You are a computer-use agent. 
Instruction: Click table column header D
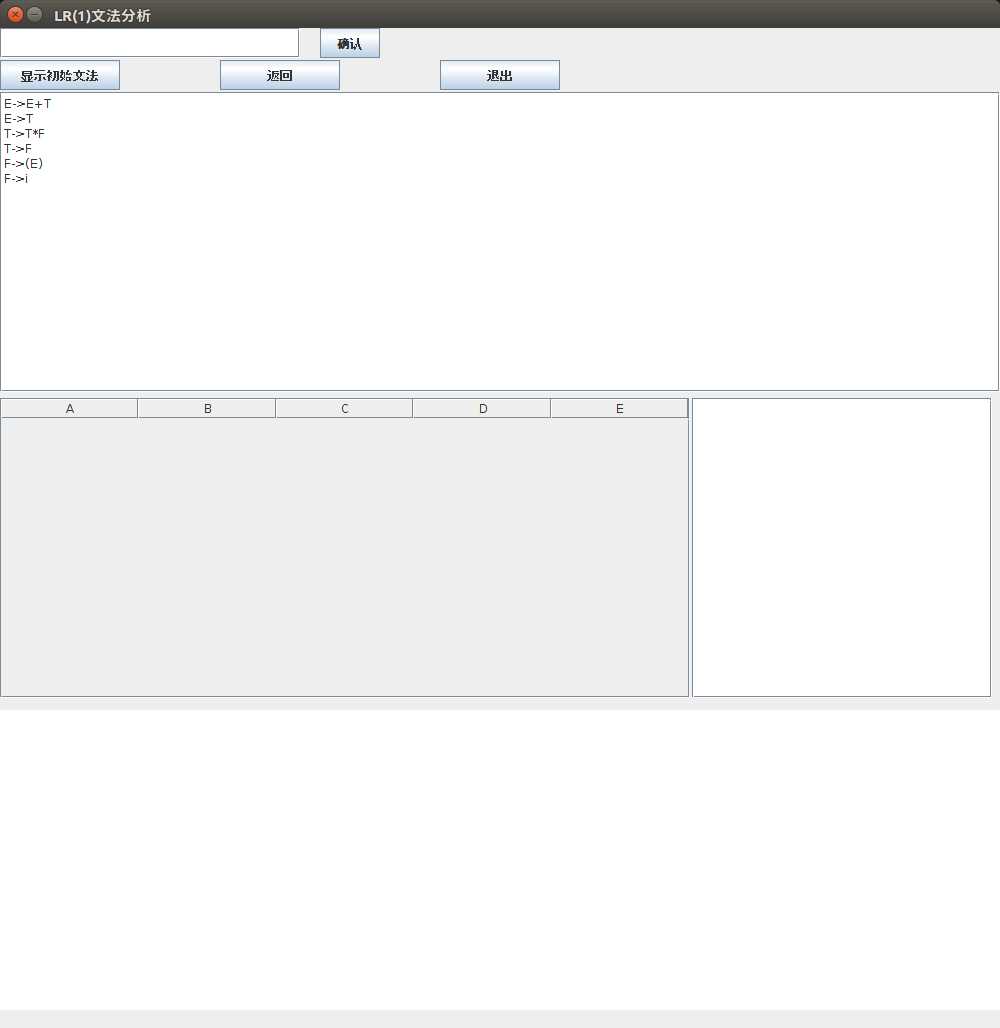coord(482,408)
